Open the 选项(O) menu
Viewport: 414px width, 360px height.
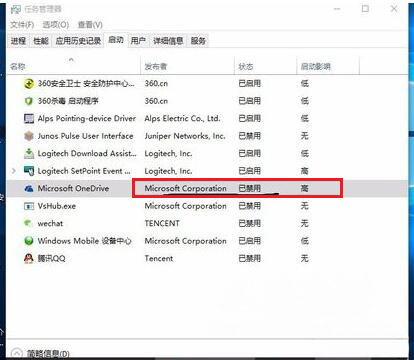coord(56,25)
